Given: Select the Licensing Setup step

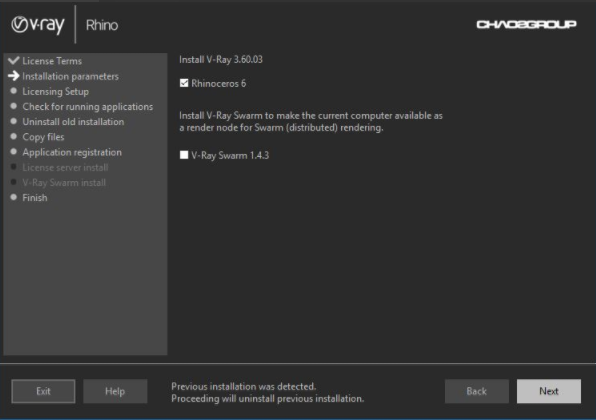Looking at the screenshot, I should [55, 92].
